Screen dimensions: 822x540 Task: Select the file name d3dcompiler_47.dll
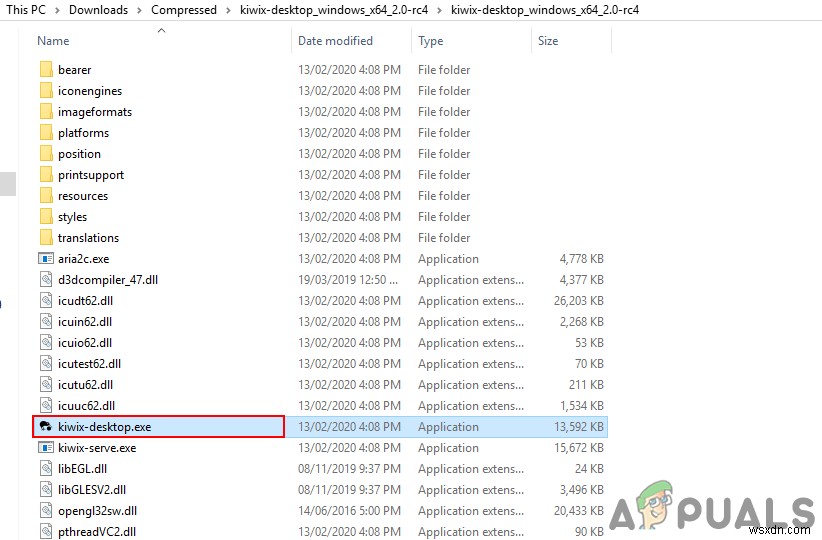click(108, 280)
